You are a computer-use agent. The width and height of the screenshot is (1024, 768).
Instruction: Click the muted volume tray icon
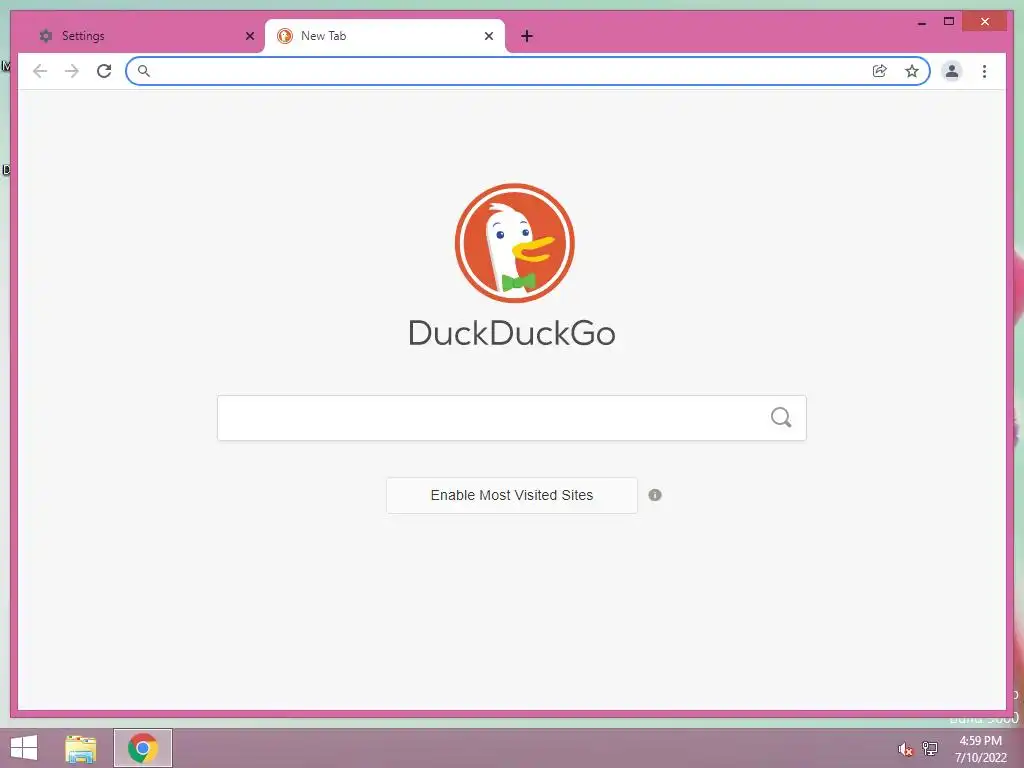pyautogui.click(x=905, y=749)
